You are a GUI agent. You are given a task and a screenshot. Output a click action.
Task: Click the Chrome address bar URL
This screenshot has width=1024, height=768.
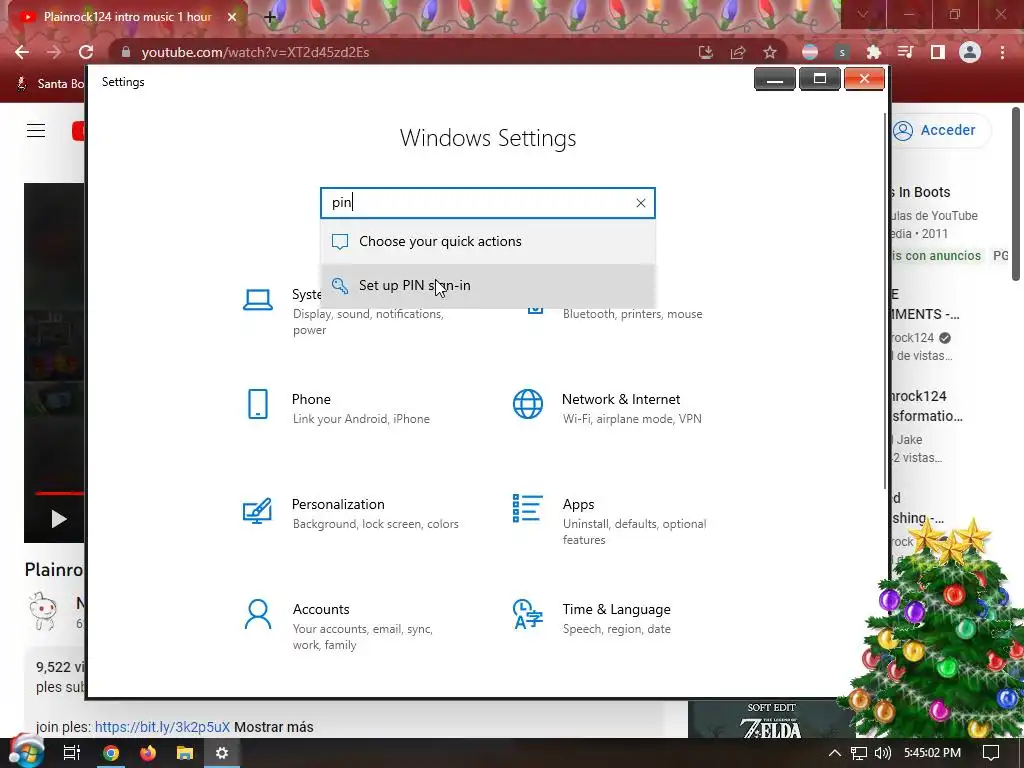tap(255, 52)
